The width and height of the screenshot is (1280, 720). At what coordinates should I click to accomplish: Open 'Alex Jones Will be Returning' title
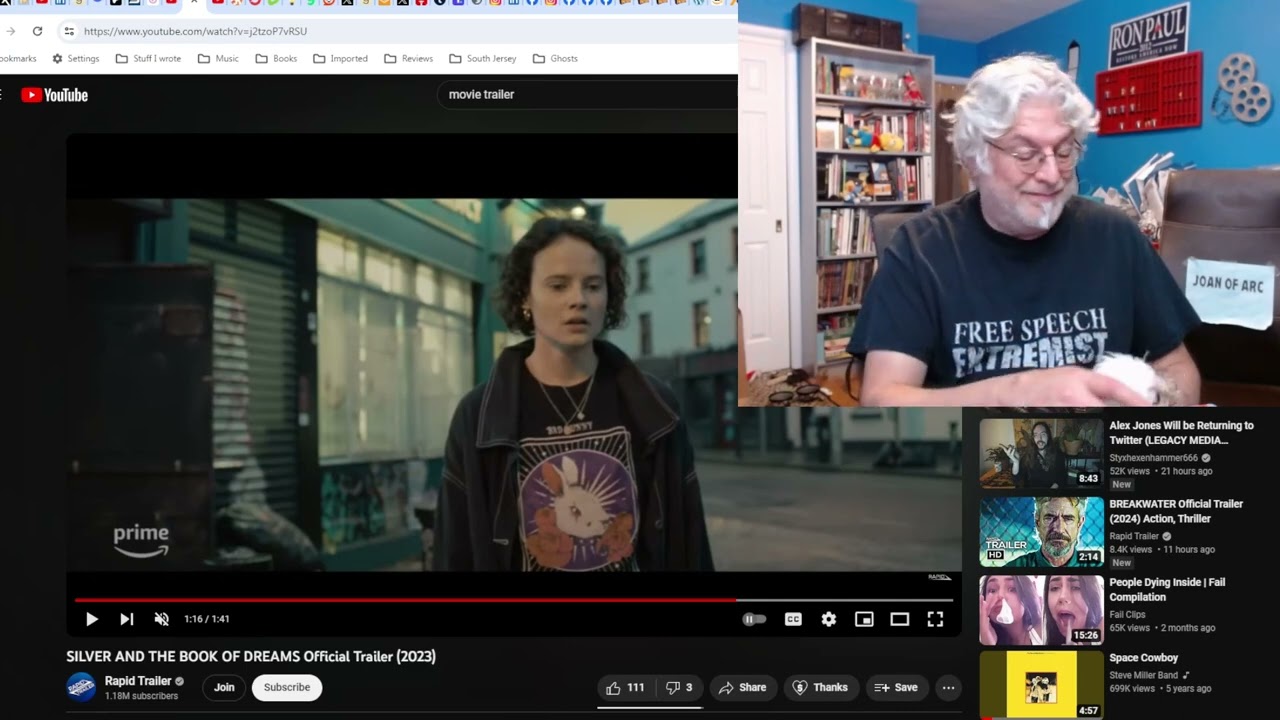[1181, 432]
